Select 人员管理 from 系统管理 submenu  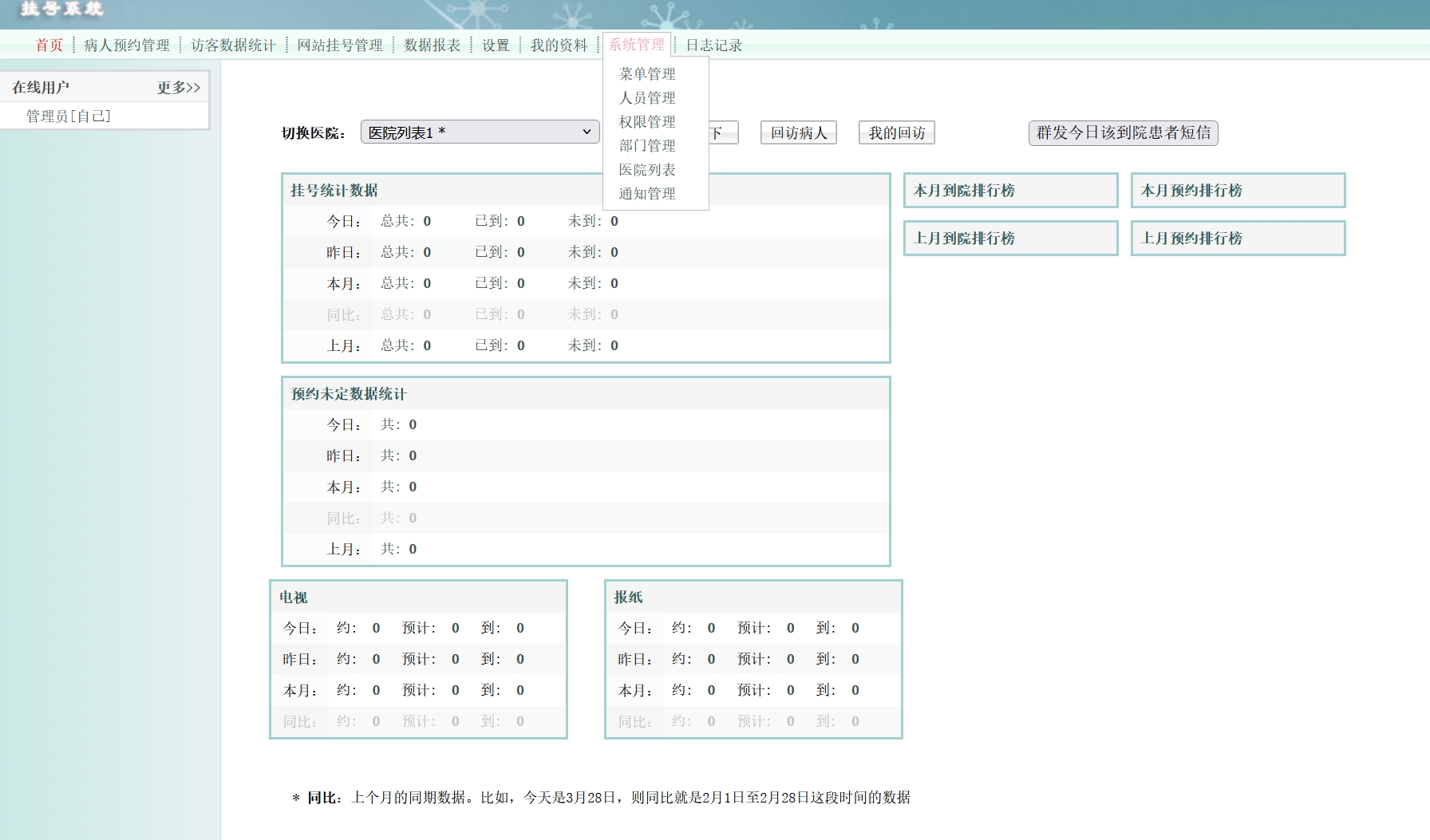point(647,98)
